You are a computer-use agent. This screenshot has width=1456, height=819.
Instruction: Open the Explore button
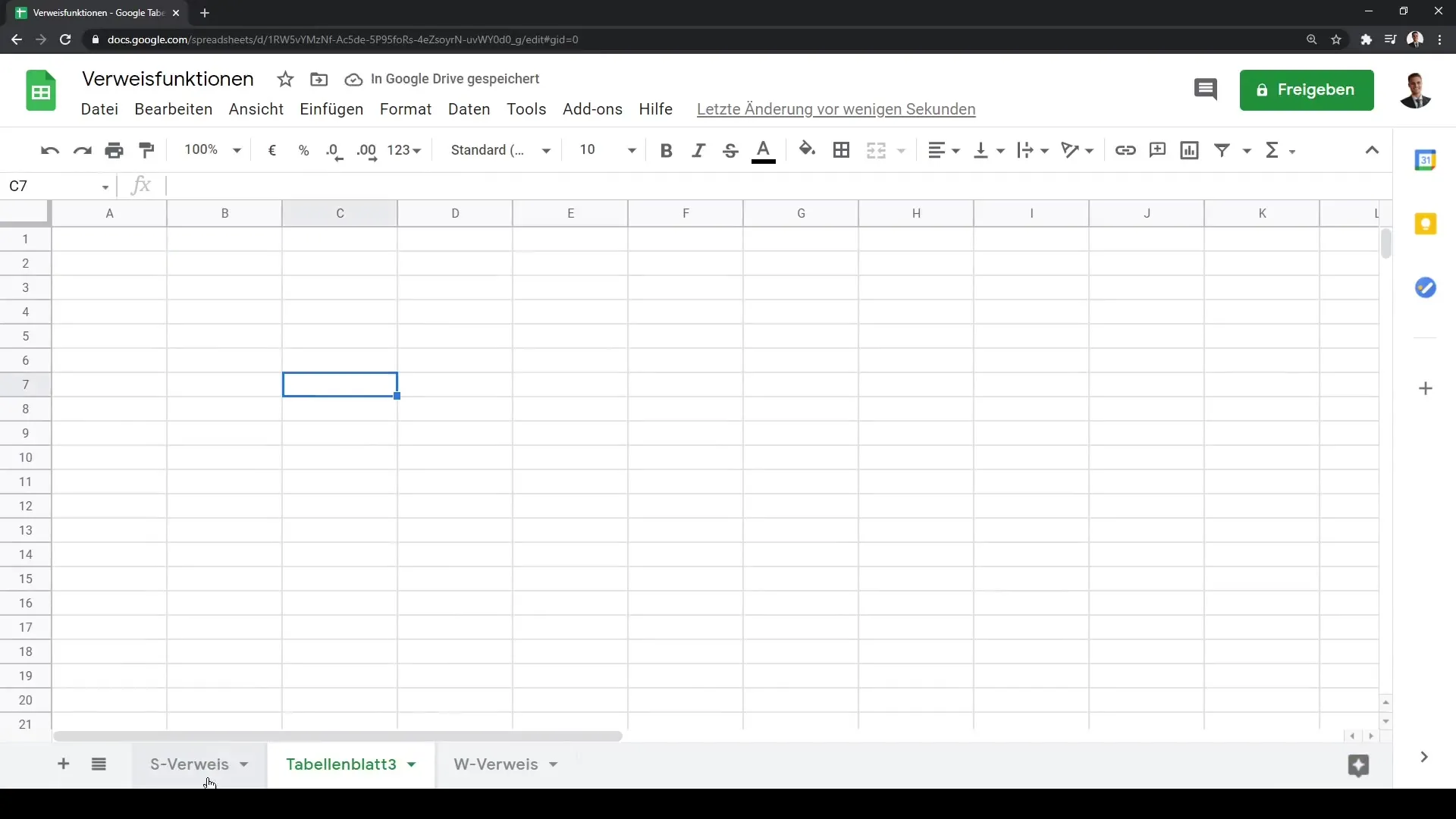pos(1358,765)
